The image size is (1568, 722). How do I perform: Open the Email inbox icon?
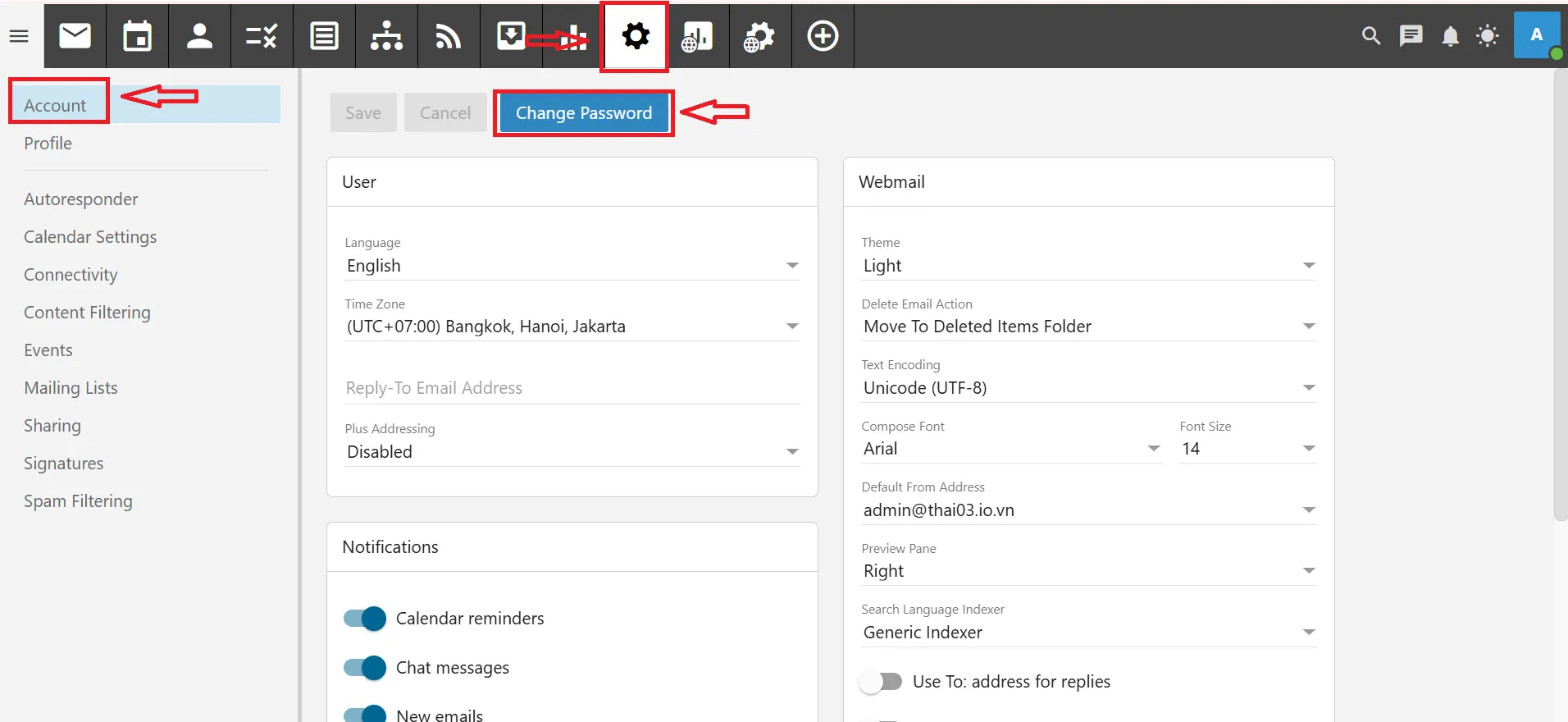(x=75, y=36)
